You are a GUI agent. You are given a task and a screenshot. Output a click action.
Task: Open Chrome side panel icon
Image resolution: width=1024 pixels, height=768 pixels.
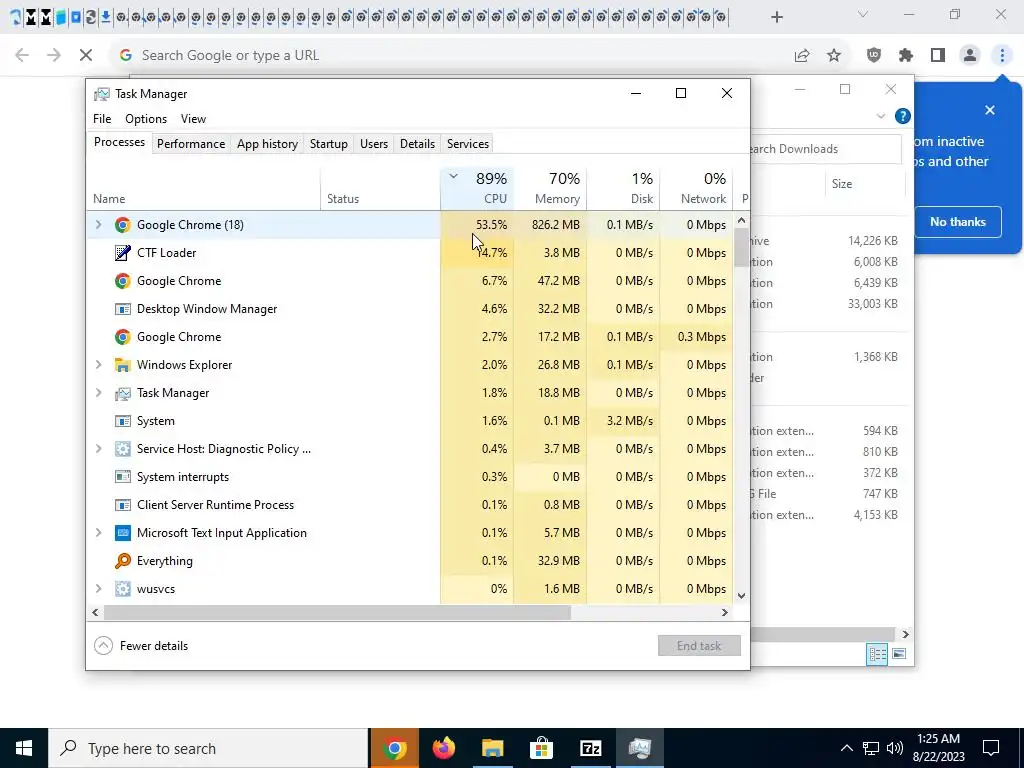click(x=938, y=56)
